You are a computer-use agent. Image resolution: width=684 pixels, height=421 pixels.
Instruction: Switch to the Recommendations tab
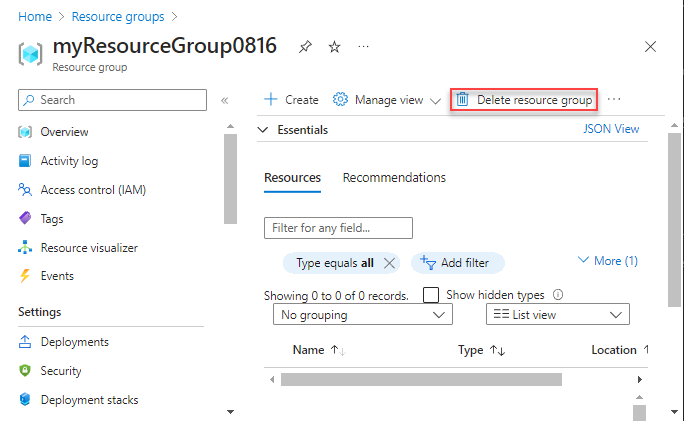pos(394,178)
